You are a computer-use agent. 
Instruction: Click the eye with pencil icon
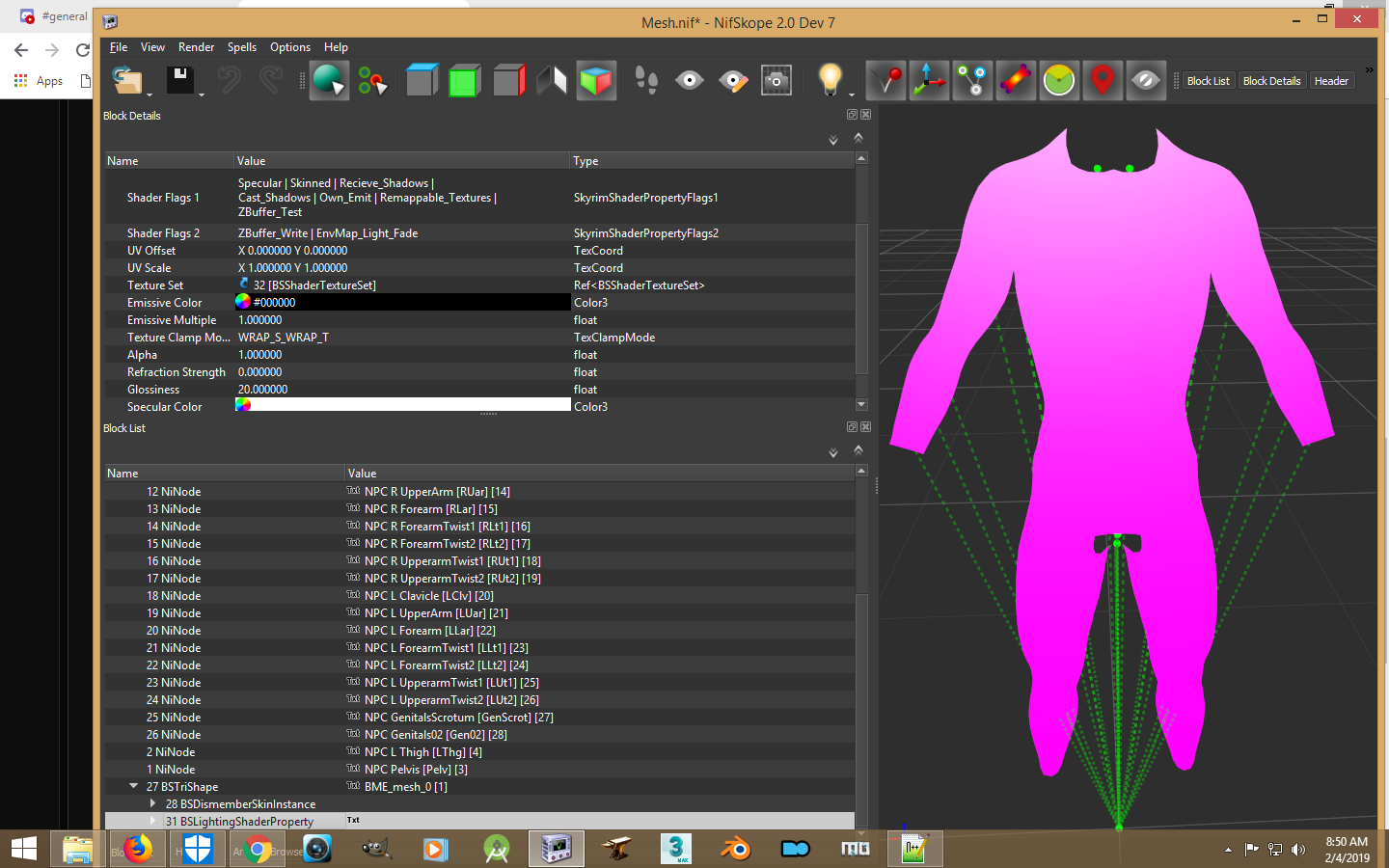(733, 80)
